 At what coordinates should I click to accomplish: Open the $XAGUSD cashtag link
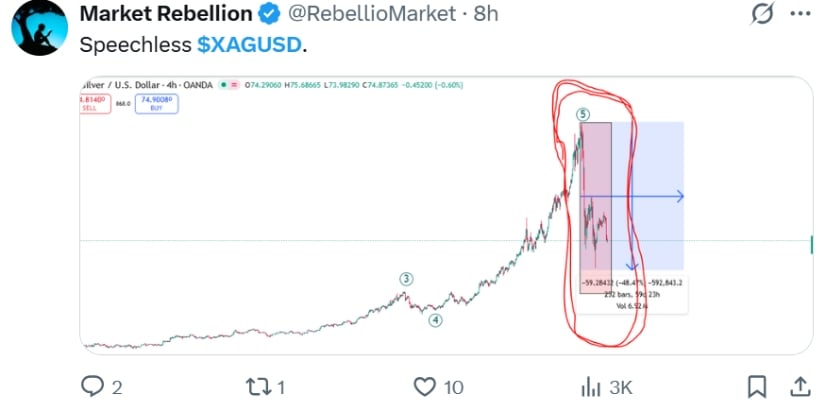coord(250,46)
